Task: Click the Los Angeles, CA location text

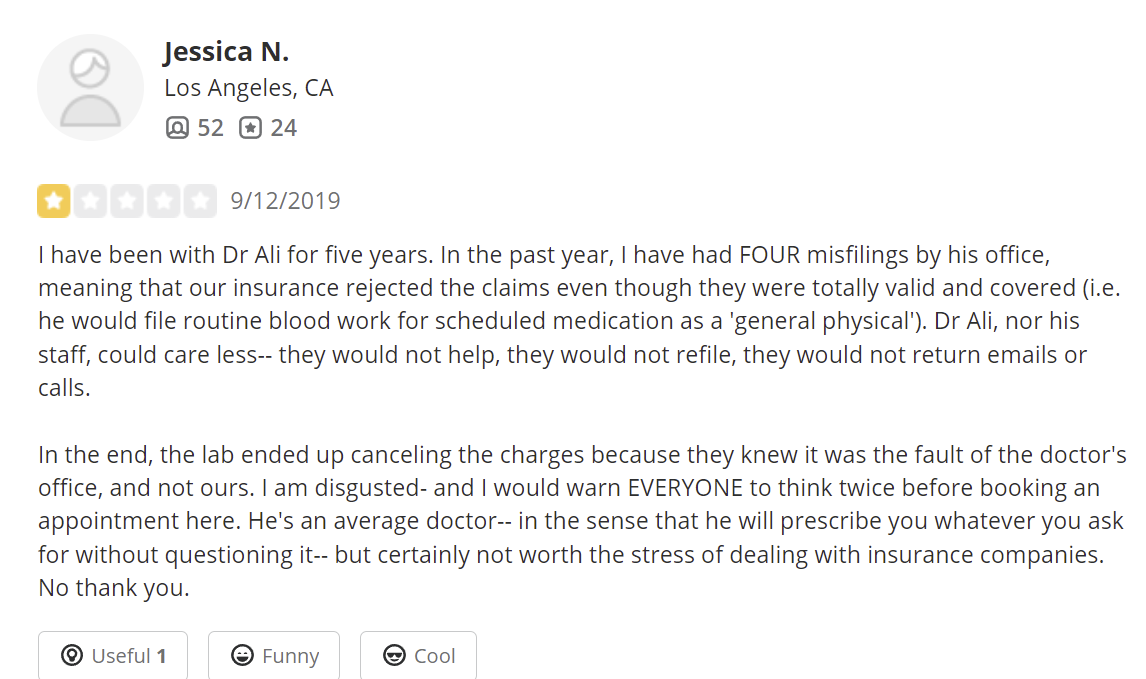Action: click(248, 88)
